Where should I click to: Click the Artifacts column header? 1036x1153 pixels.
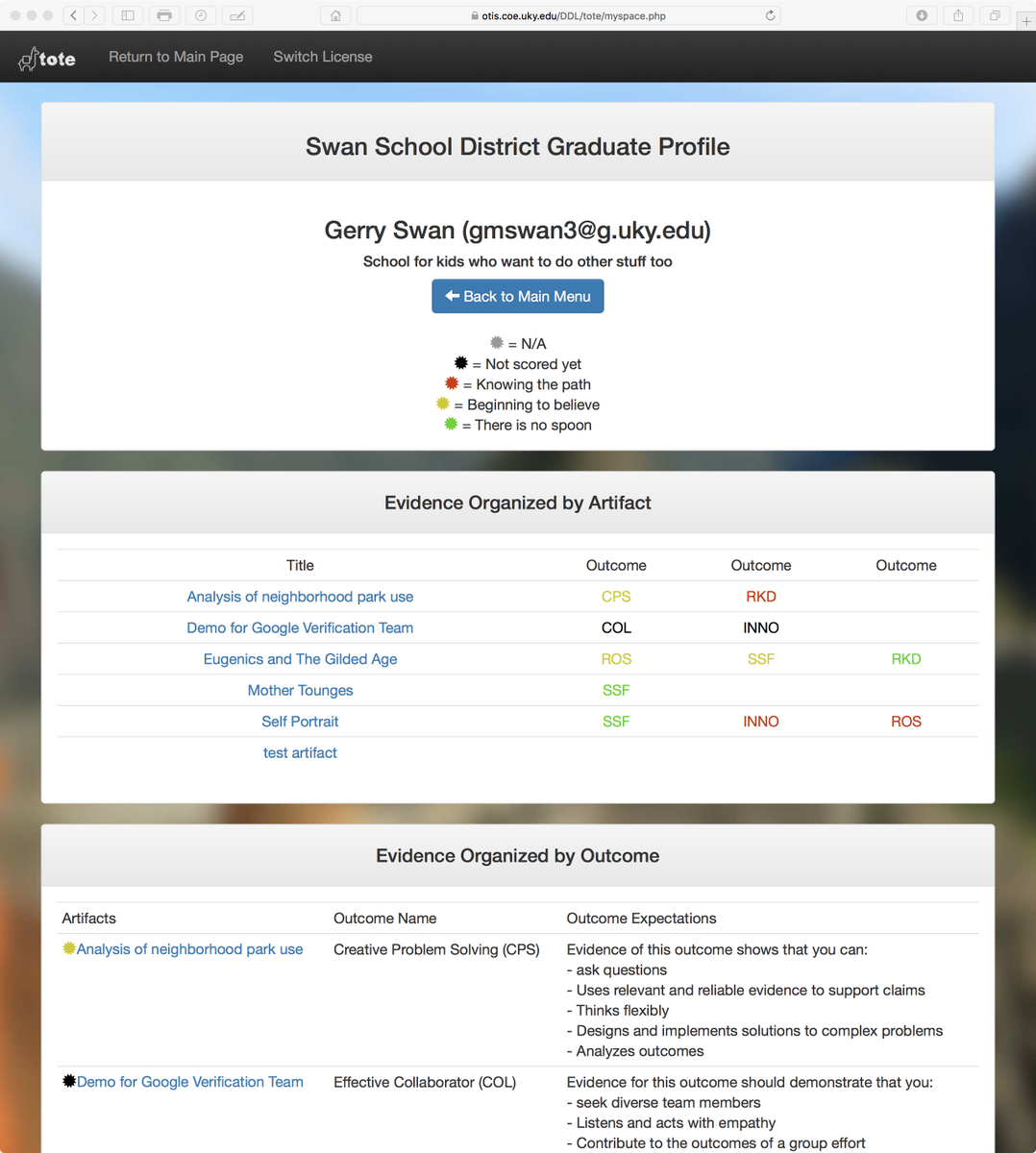click(88, 919)
